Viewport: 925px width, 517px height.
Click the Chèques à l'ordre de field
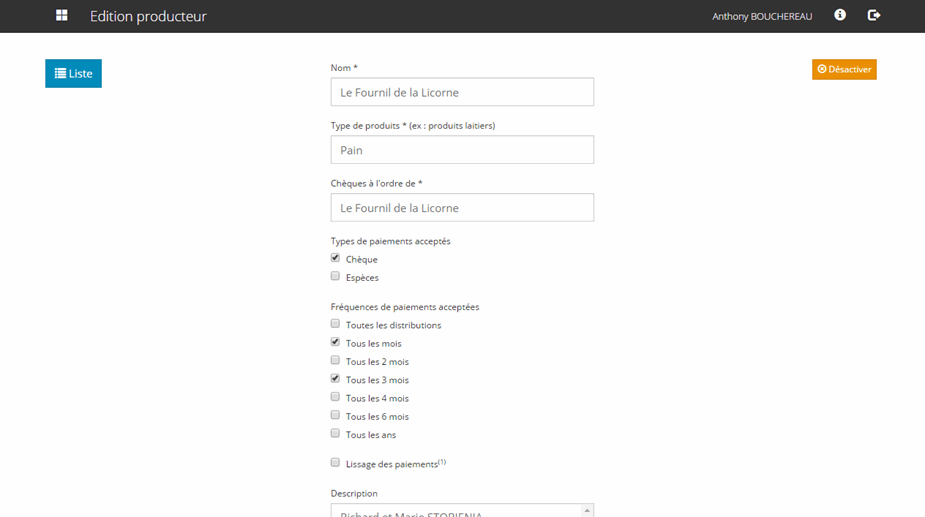click(x=462, y=208)
